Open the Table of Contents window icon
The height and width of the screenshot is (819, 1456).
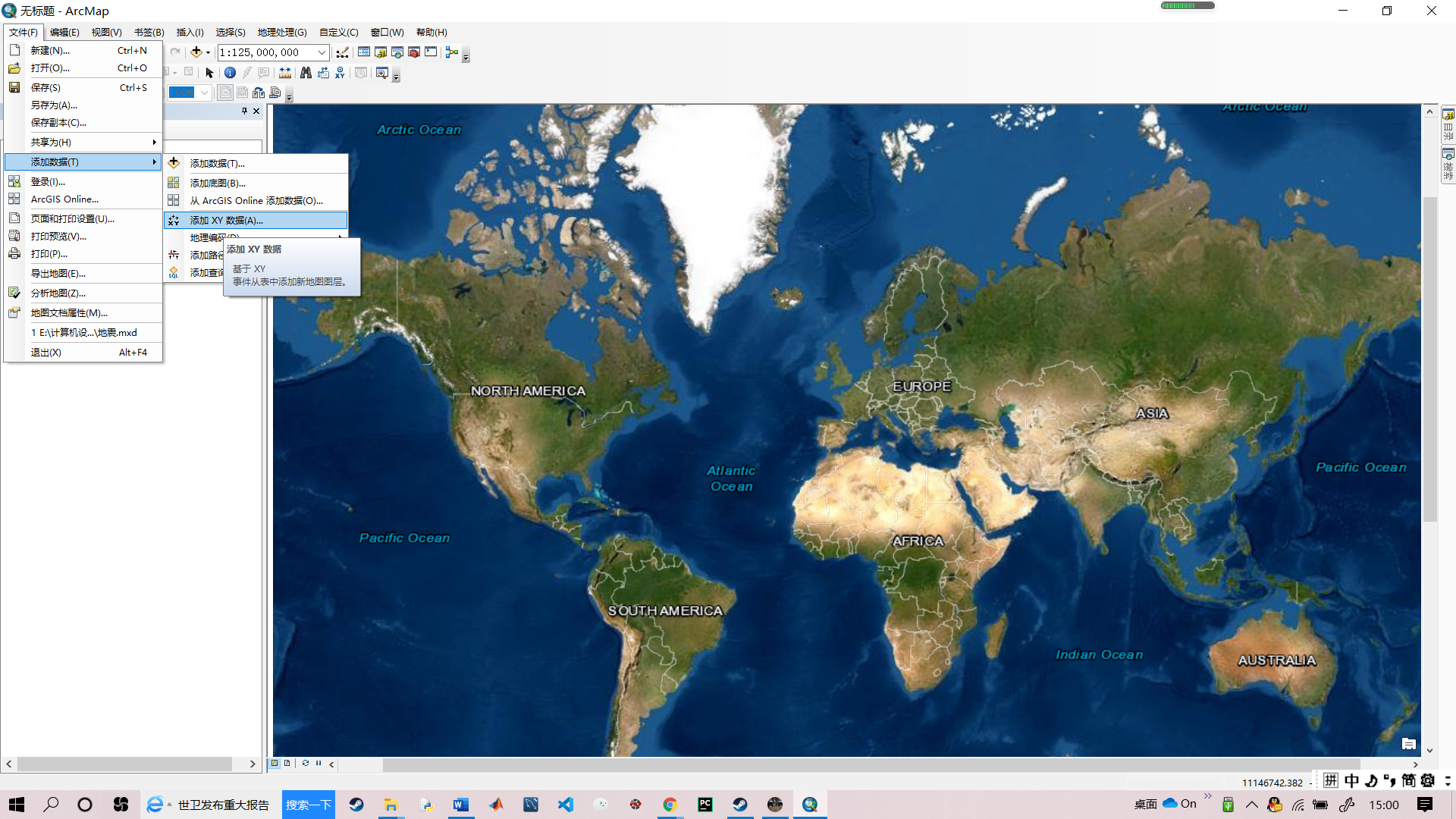point(364,52)
